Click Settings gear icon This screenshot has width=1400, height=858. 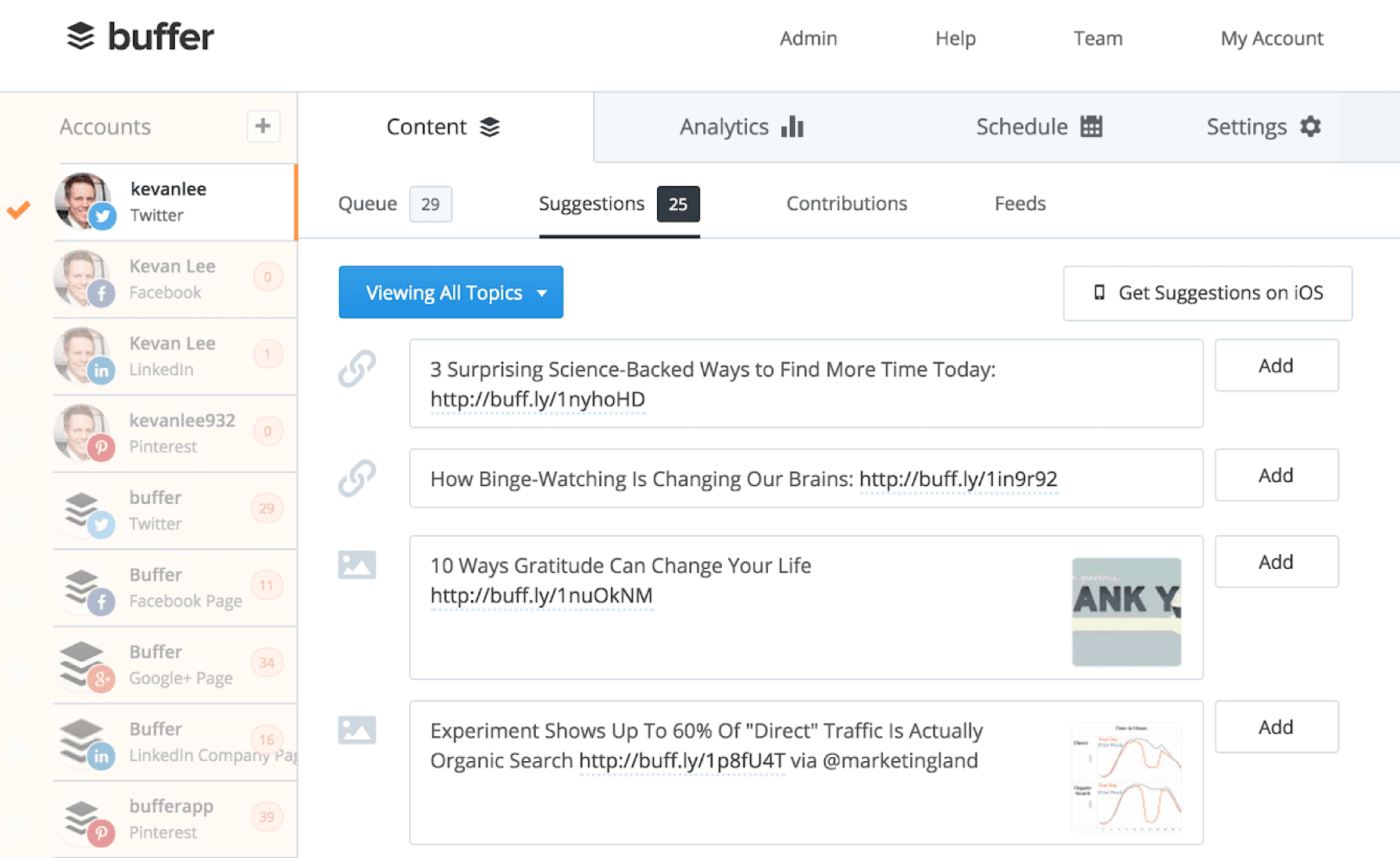[1310, 126]
